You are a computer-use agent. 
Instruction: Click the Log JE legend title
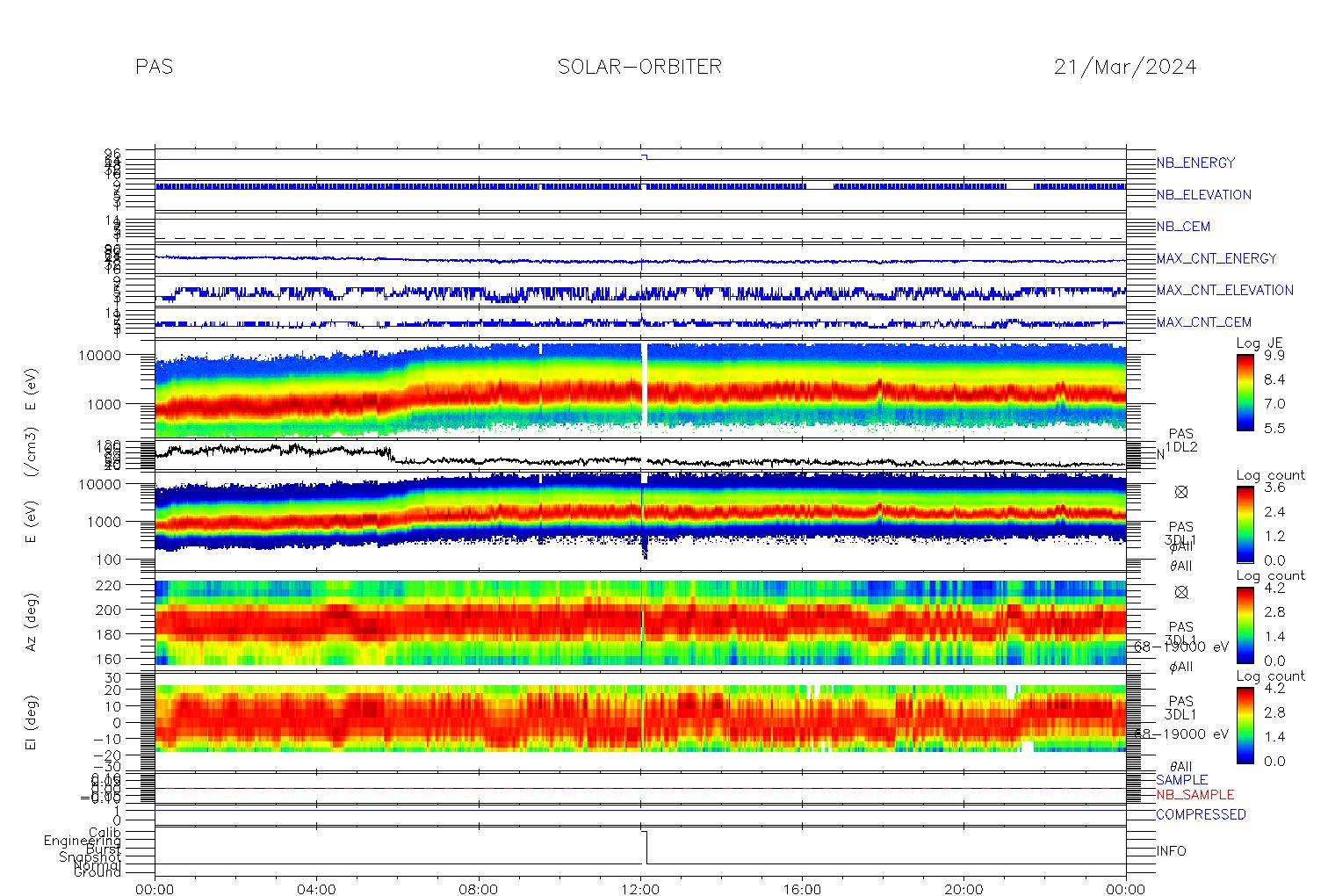pos(1260,343)
